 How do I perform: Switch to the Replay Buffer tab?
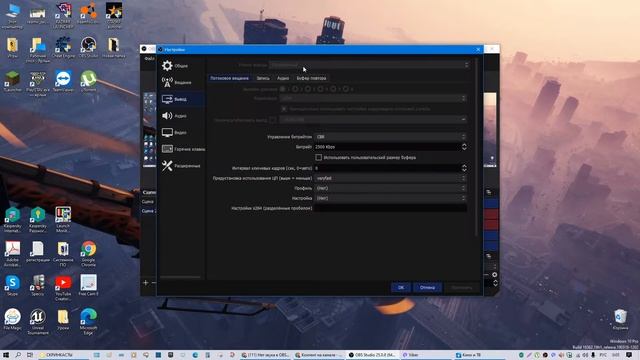pos(311,78)
